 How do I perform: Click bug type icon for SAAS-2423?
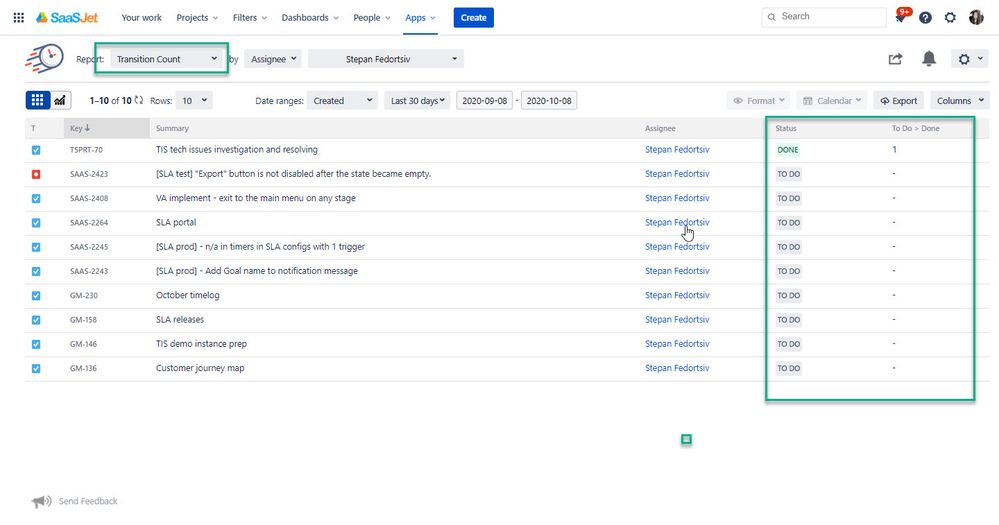36,174
